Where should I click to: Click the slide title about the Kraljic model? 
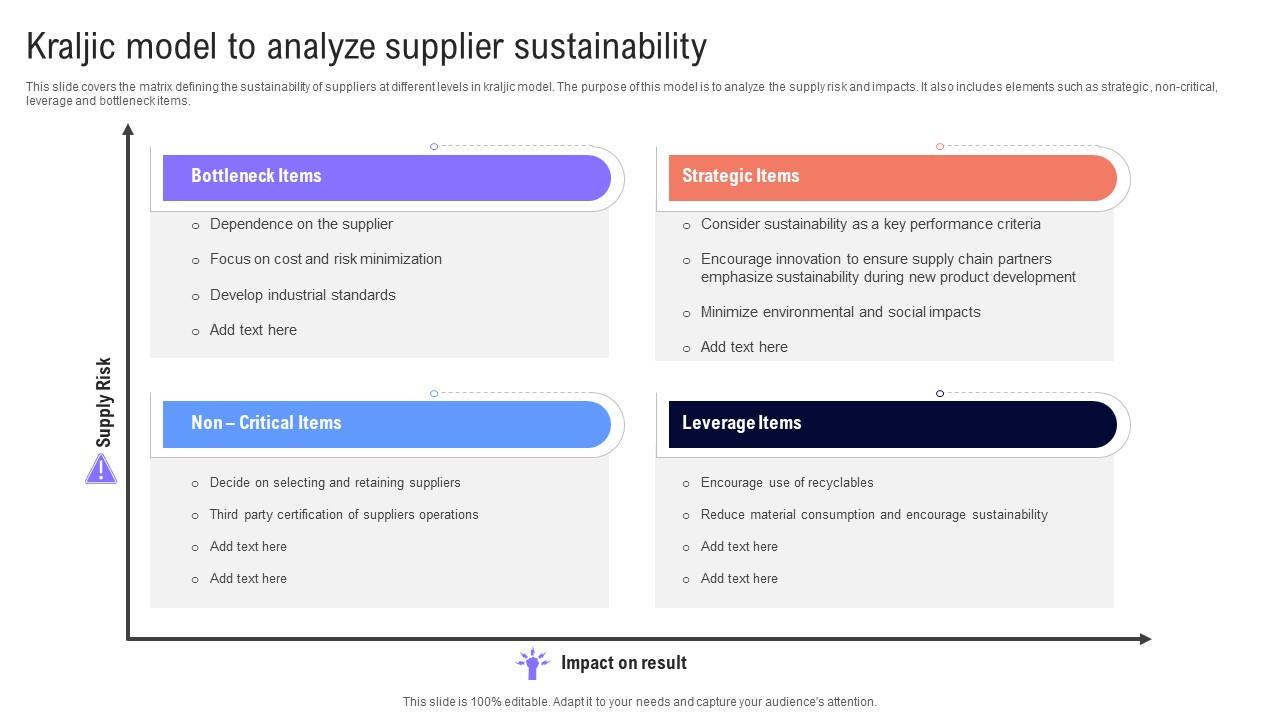[x=366, y=47]
